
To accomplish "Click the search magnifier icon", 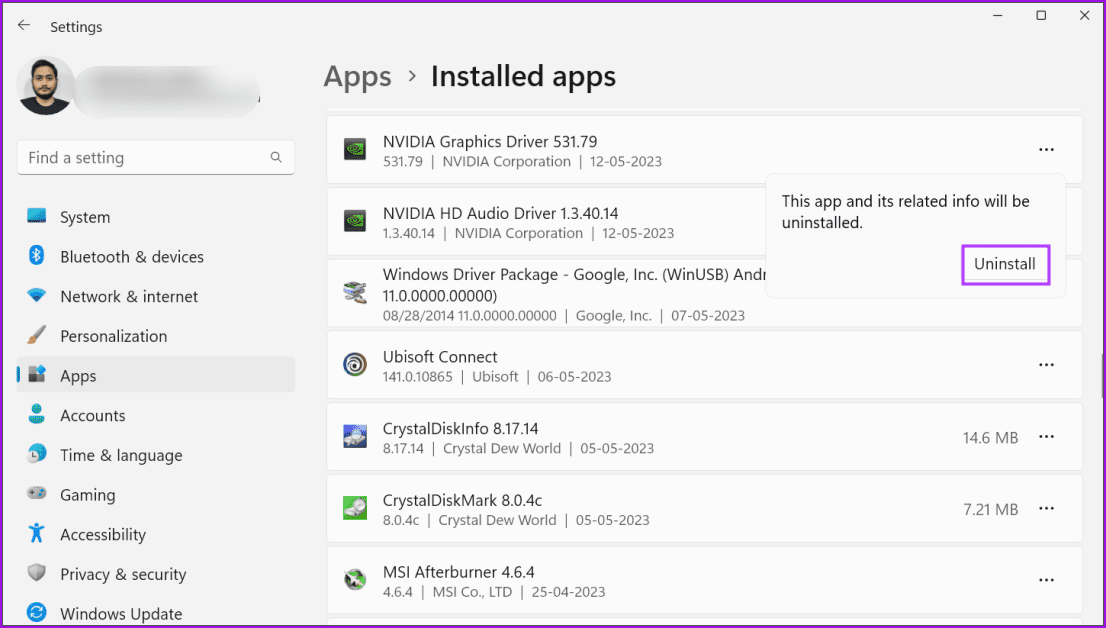I will 276,158.
